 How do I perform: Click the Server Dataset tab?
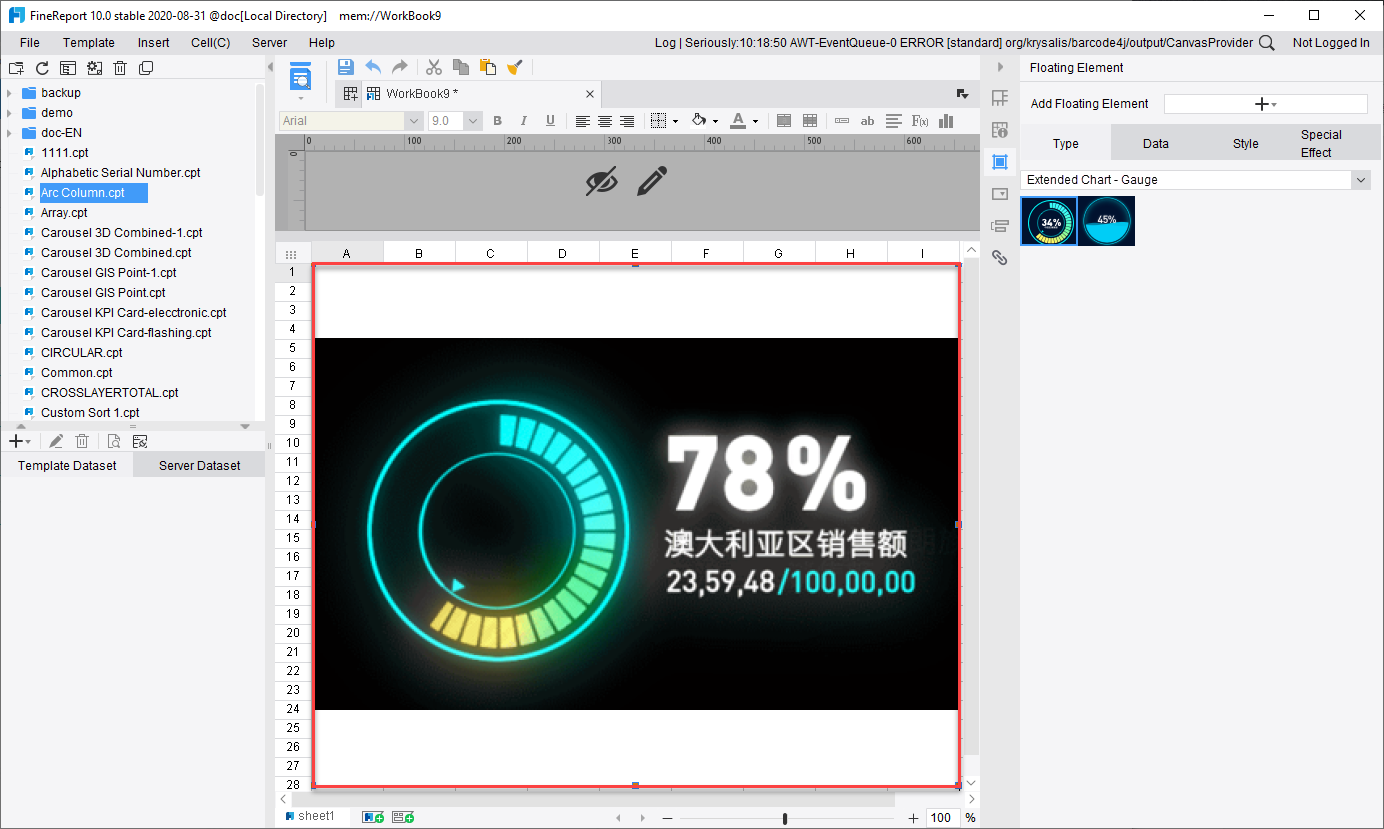[199, 465]
